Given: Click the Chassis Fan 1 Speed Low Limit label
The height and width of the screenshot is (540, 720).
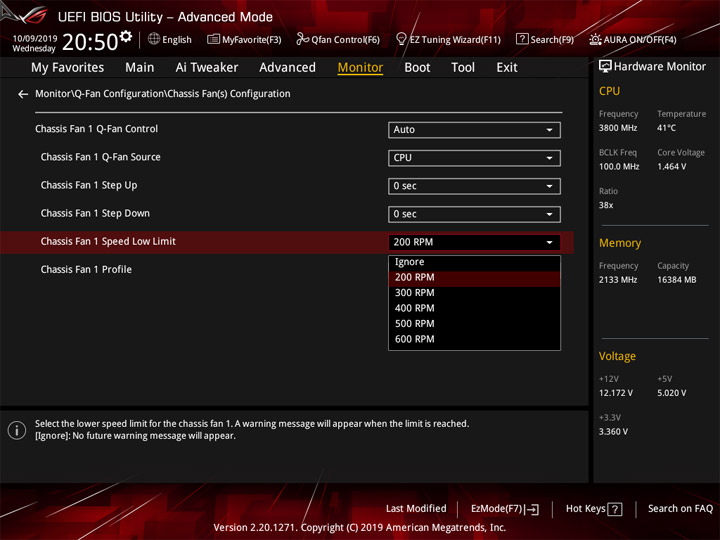Looking at the screenshot, I should (x=108, y=242).
